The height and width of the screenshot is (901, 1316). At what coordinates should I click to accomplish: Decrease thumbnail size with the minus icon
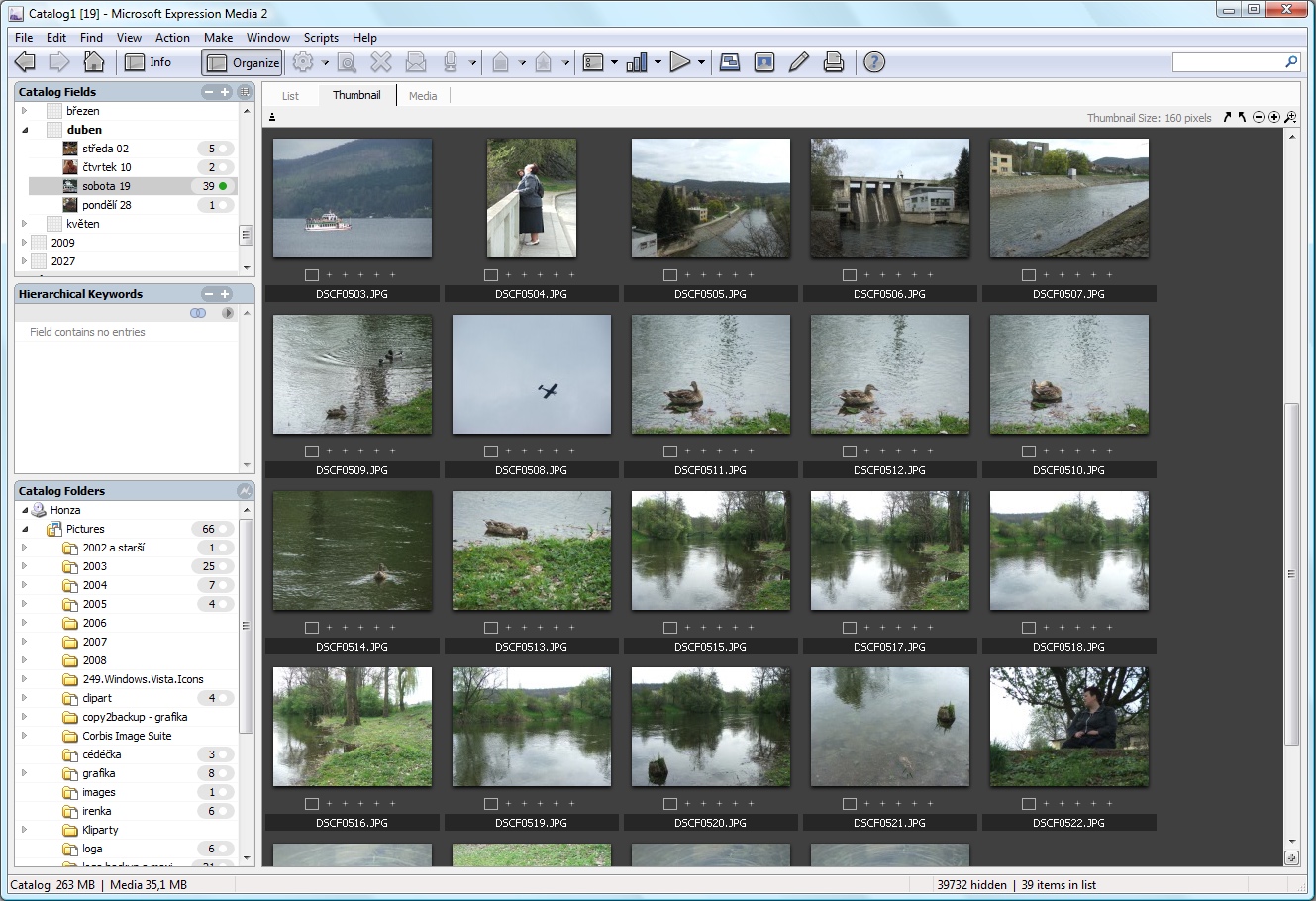[x=1259, y=118]
